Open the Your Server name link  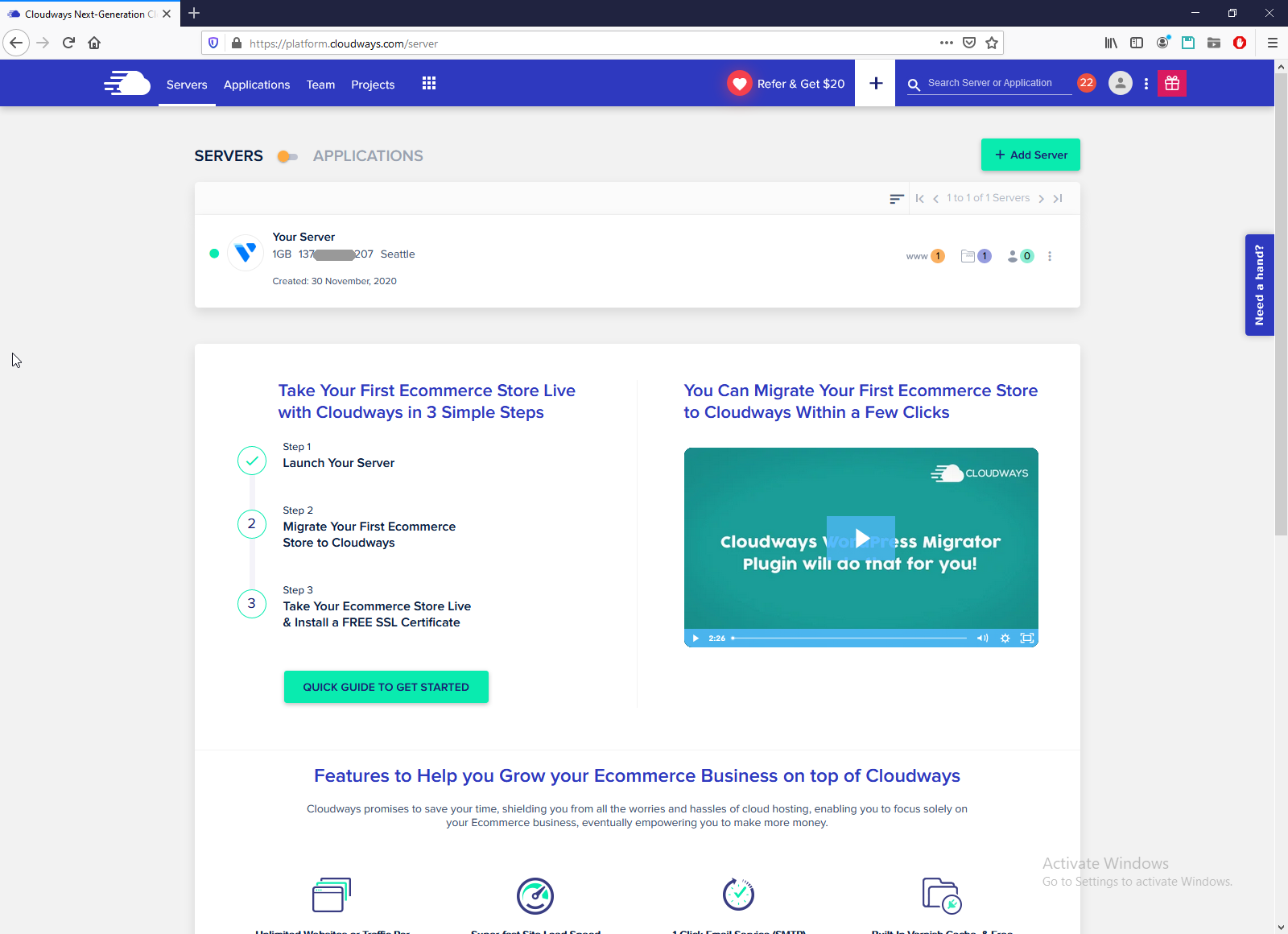pyautogui.click(x=303, y=237)
